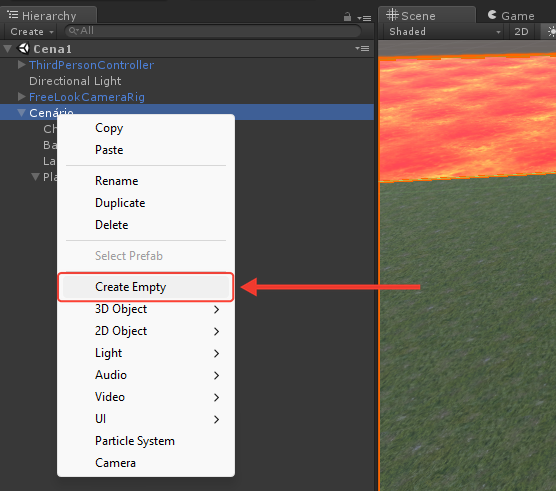Select the Hierarchy tab
The height and width of the screenshot is (491, 556).
coord(48,16)
